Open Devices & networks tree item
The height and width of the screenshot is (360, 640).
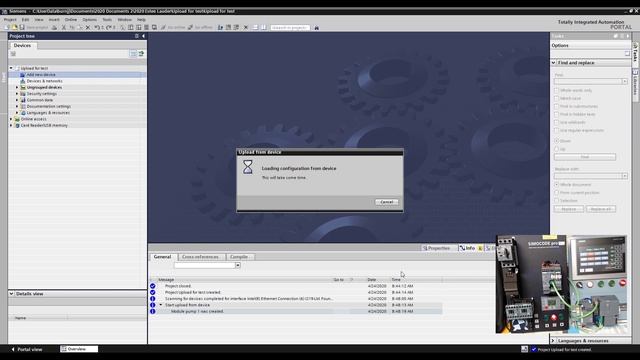(x=44, y=81)
